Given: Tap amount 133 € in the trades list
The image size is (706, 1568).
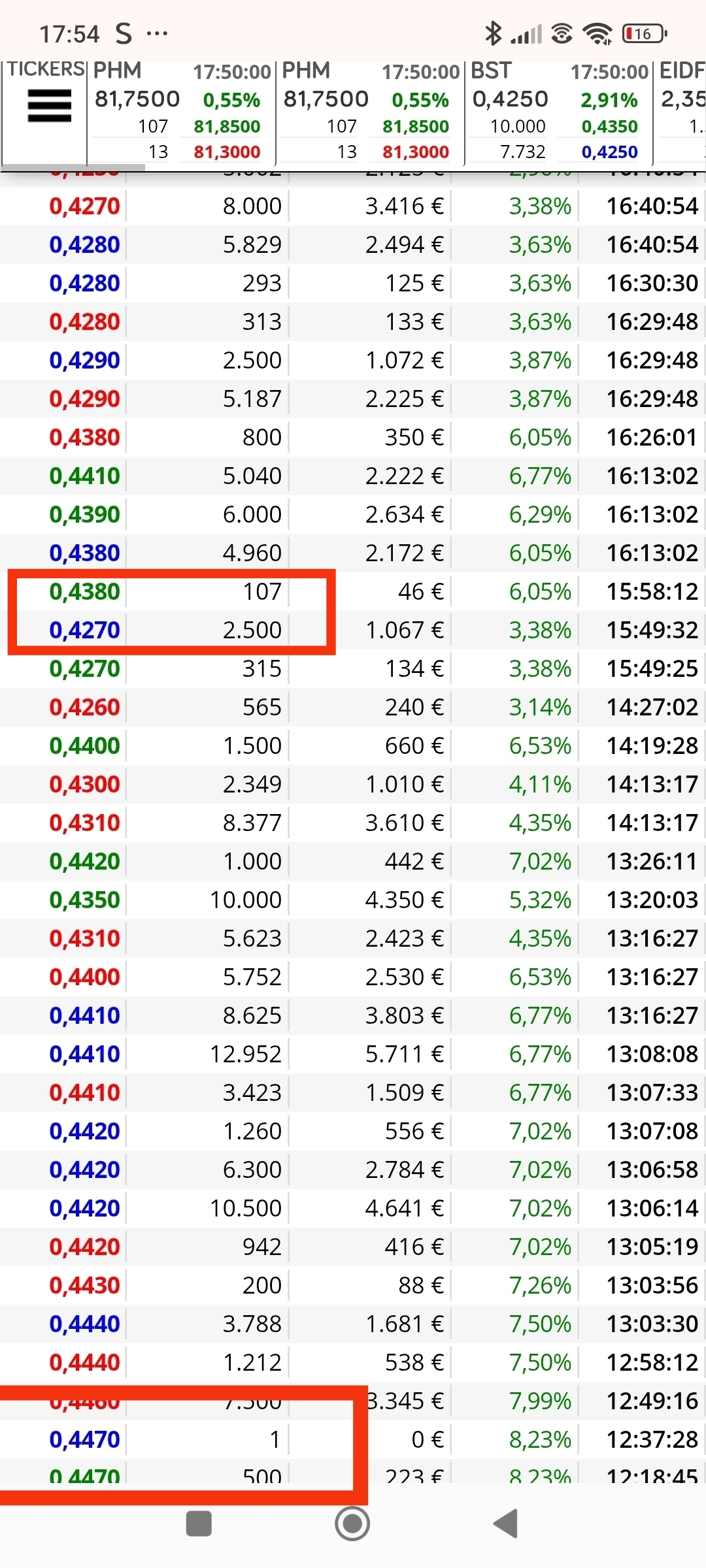Looking at the screenshot, I should (x=414, y=321).
